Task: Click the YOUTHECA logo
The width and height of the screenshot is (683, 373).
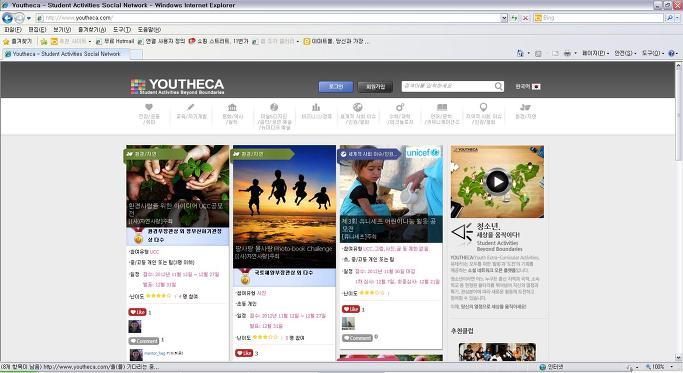Action: [x=177, y=86]
